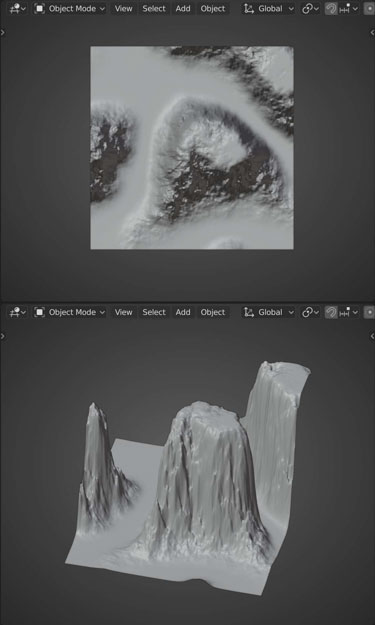This screenshot has width=375, height=625.
Task: Expand sidebar arrow in top-down terrain viewport
Action: coord(372,32)
